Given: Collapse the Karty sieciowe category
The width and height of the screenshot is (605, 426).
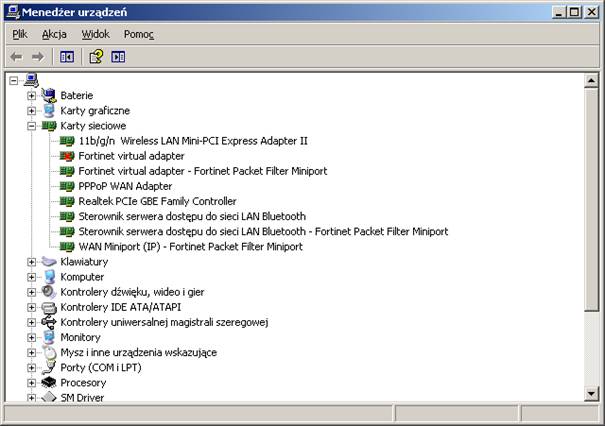Looking at the screenshot, I should (x=32, y=126).
